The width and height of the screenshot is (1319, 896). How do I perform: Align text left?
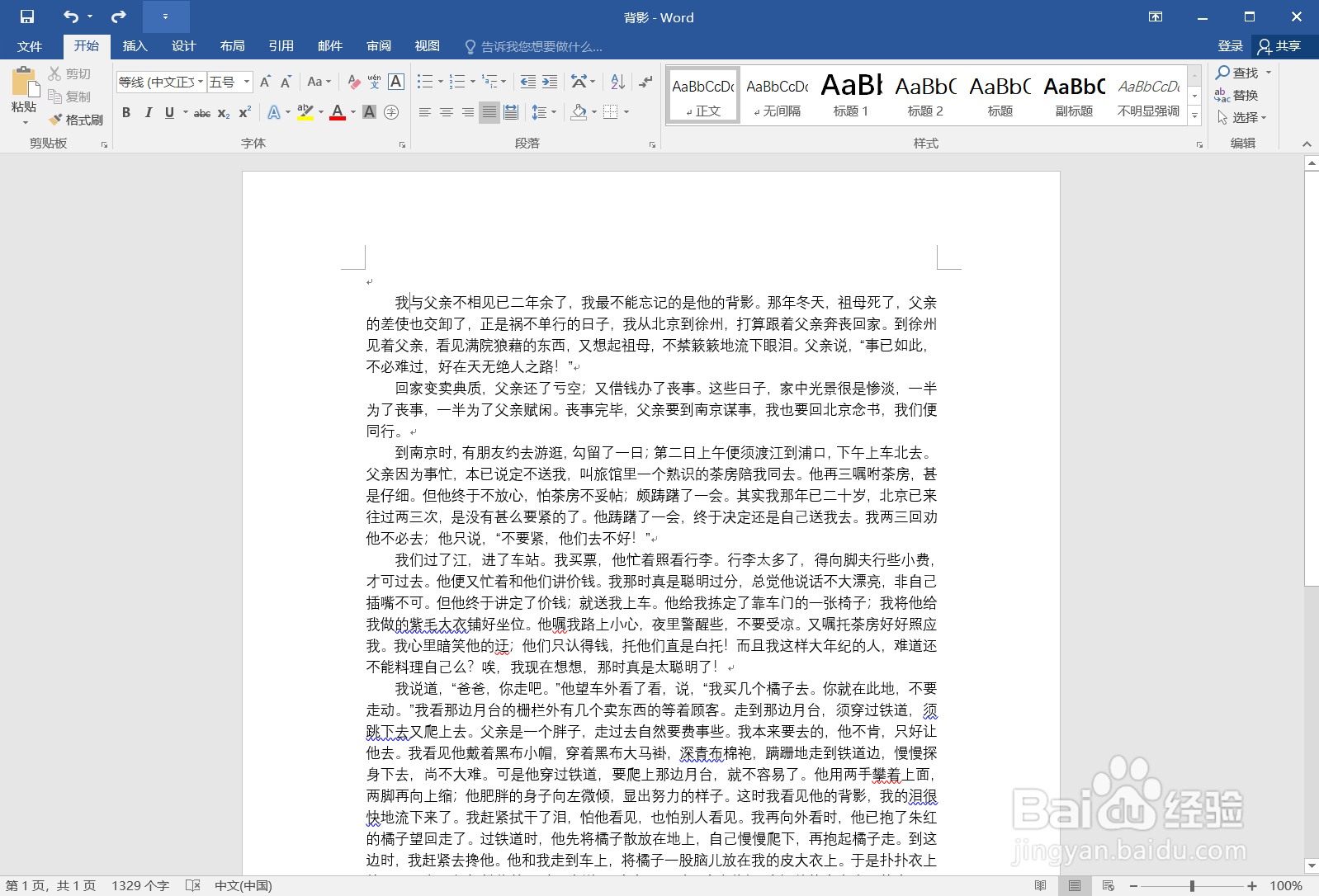425,112
